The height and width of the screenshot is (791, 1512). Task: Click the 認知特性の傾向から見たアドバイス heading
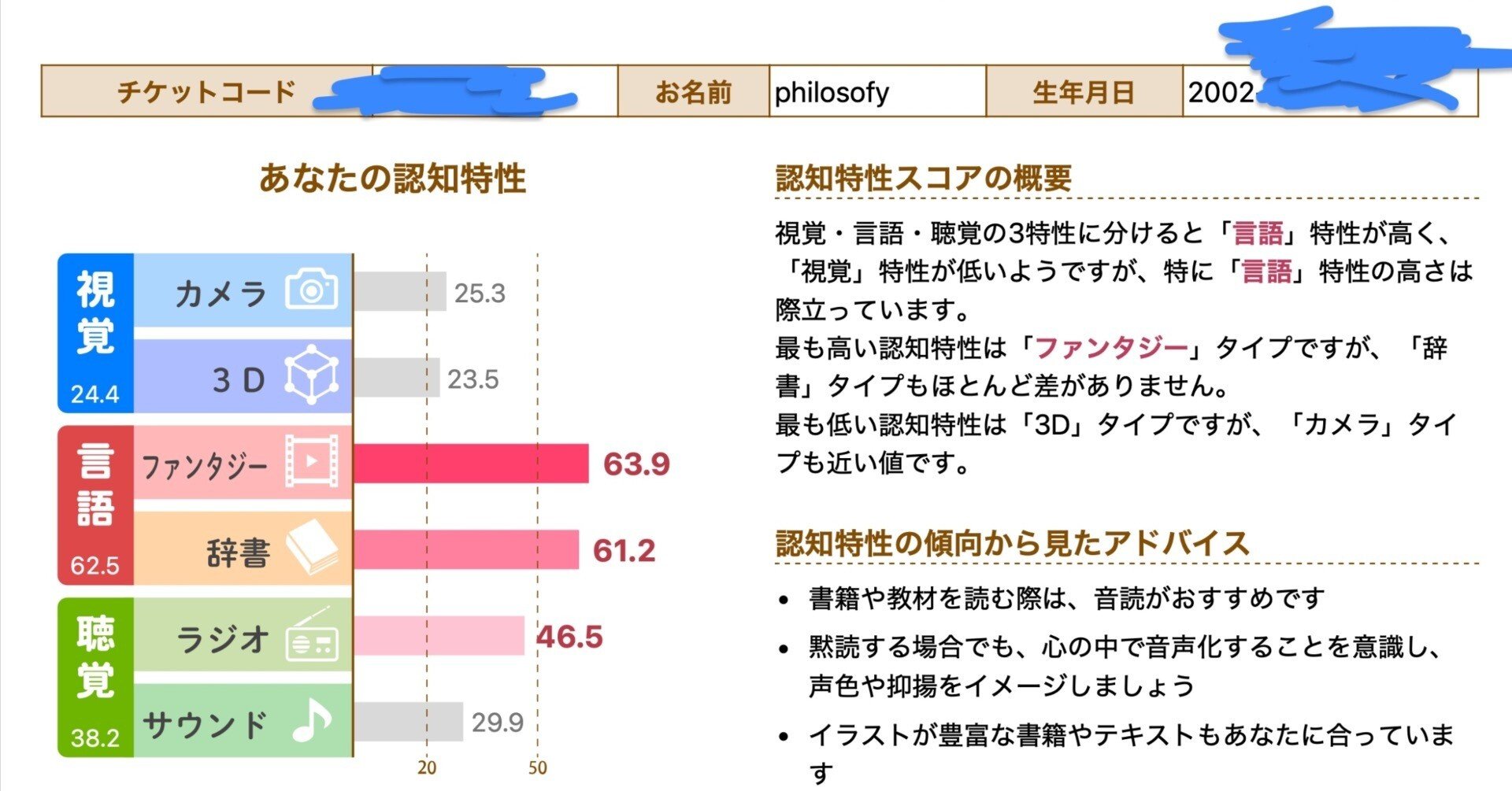1012,544
